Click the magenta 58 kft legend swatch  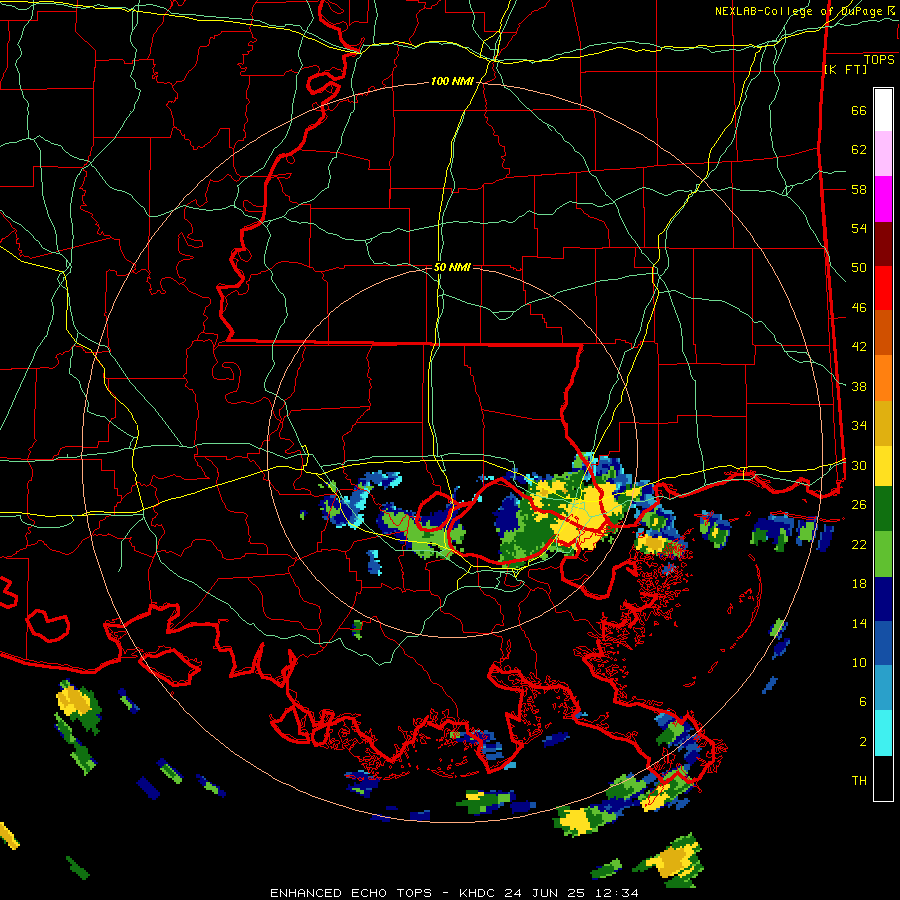tap(883, 199)
